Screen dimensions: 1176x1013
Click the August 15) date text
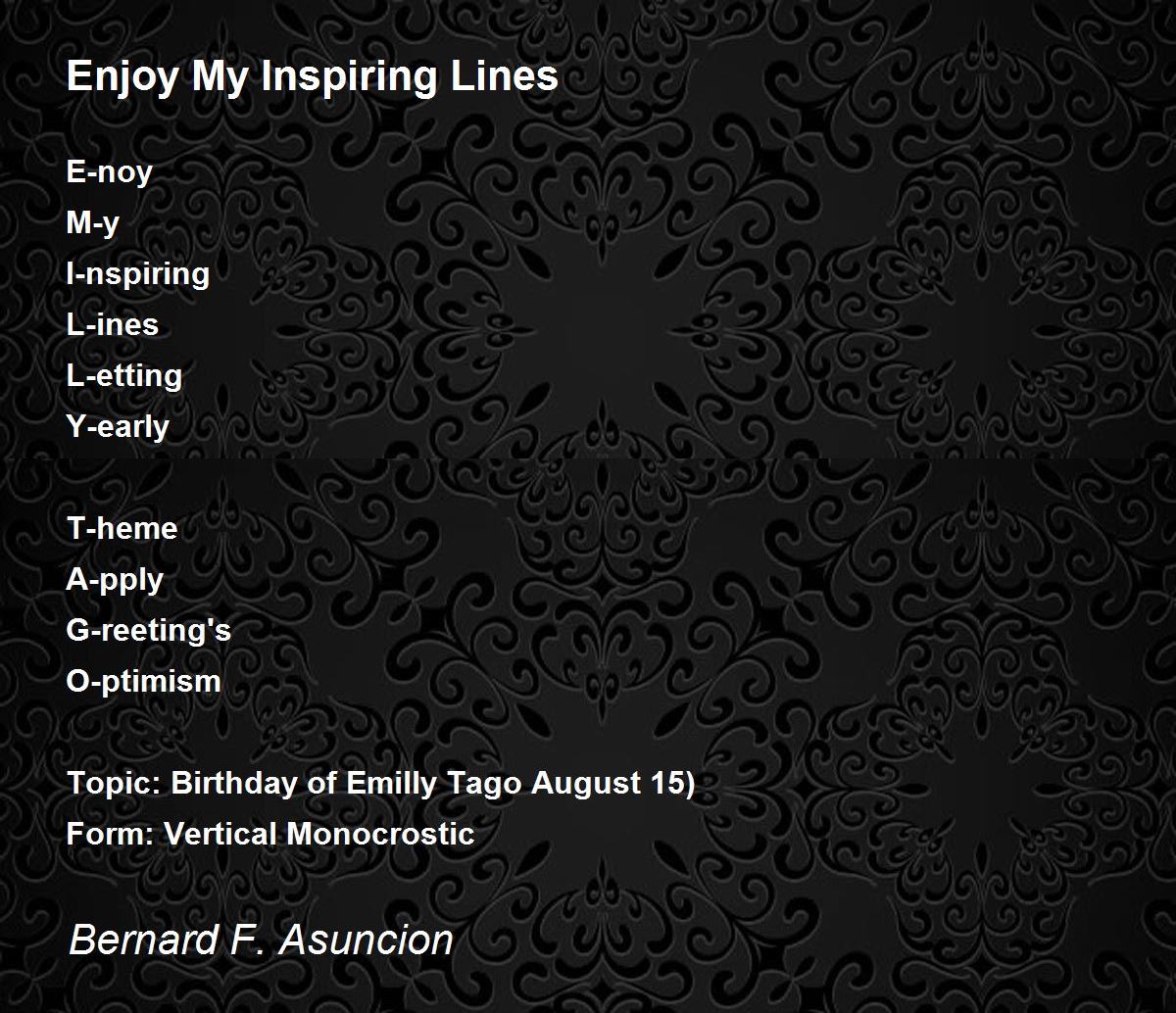coord(612,784)
